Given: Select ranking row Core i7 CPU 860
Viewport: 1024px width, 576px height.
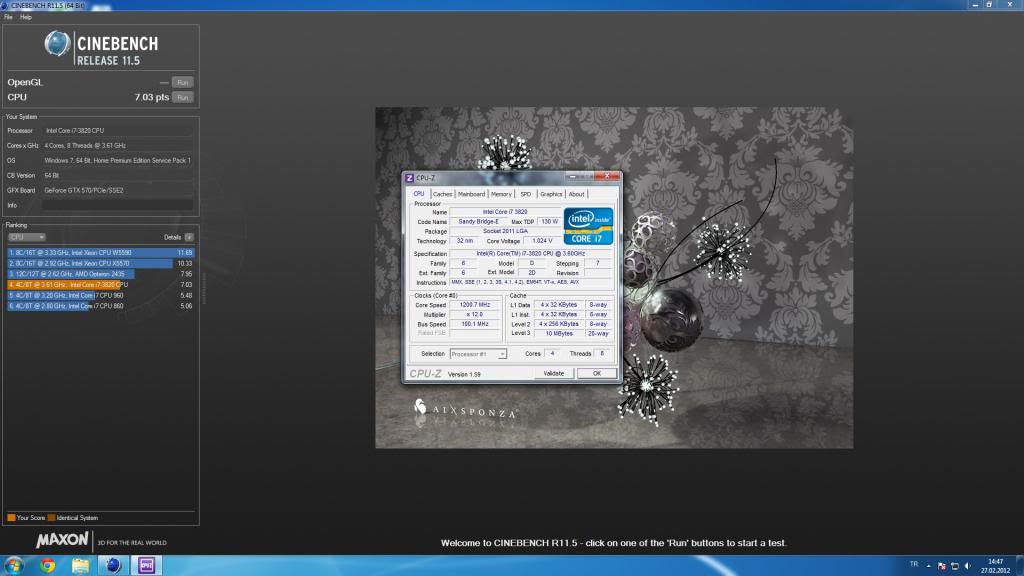Looking at the screenshot, I should [101, 306].
